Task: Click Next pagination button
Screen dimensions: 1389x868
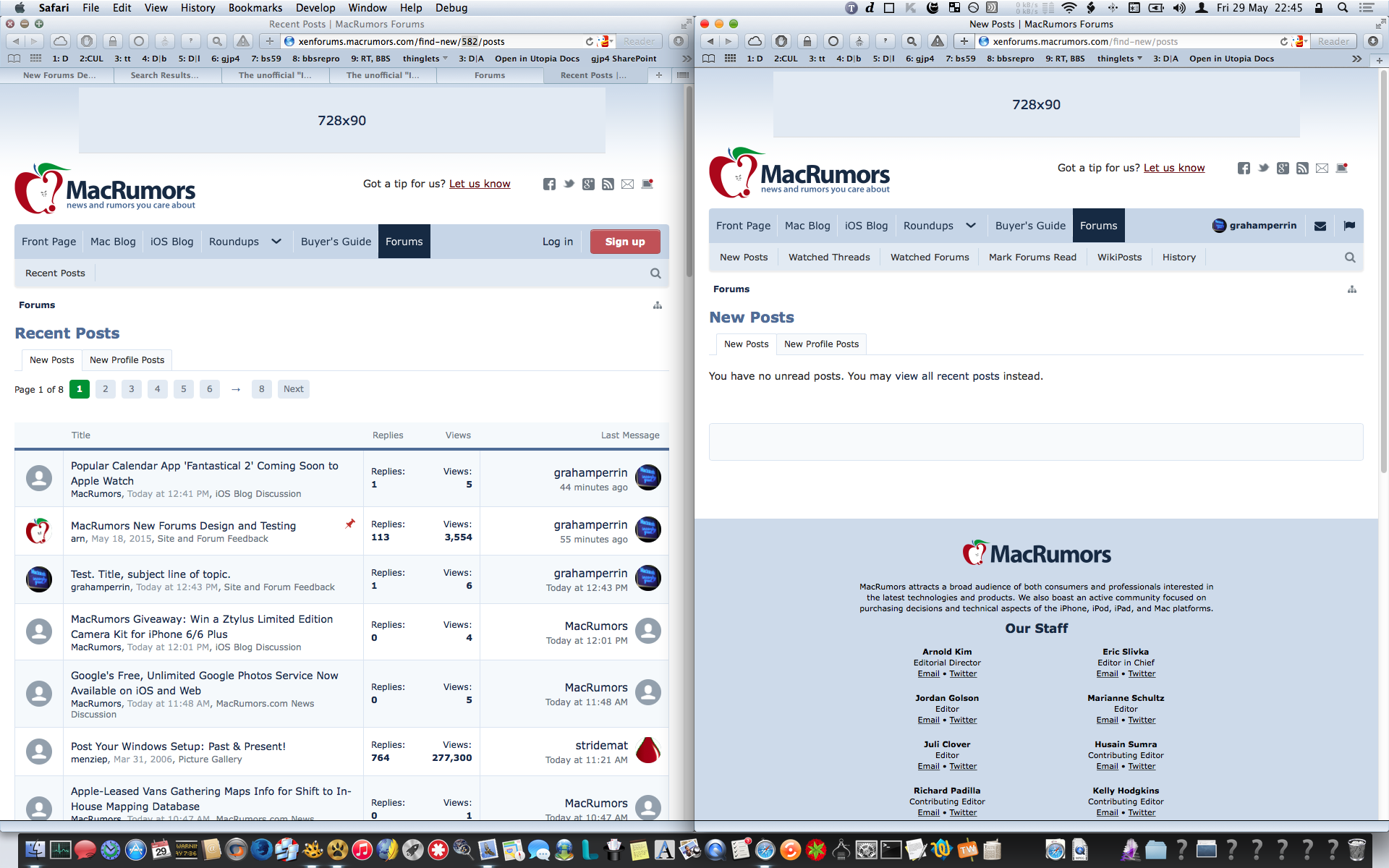Action: [x=294, y=389]
